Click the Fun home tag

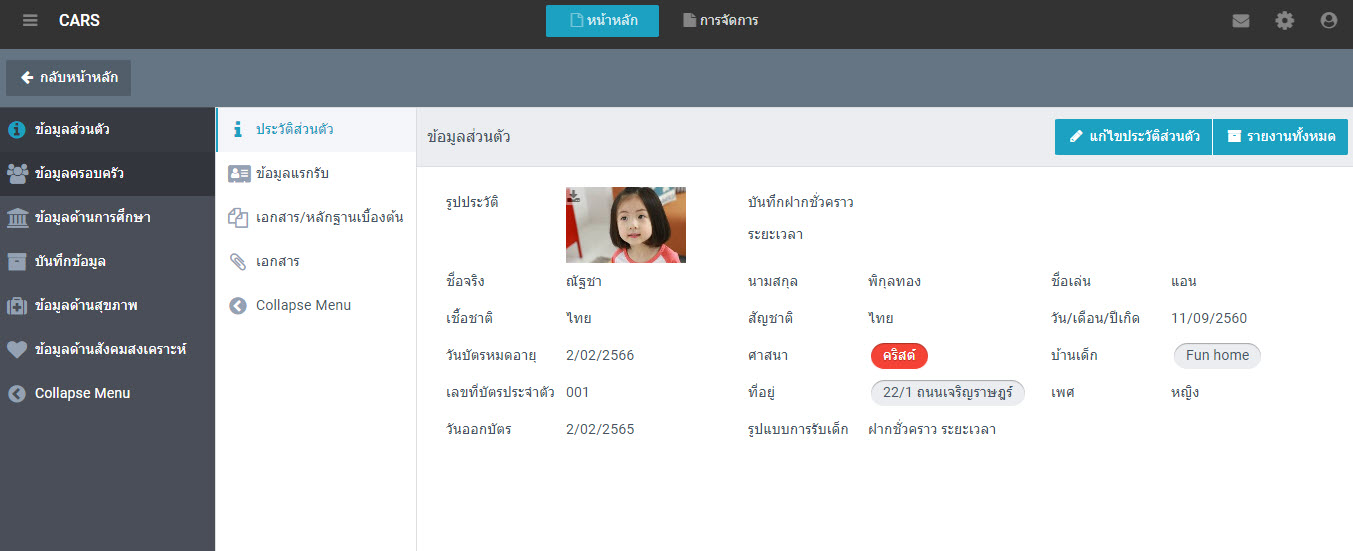pos(1217,355)
